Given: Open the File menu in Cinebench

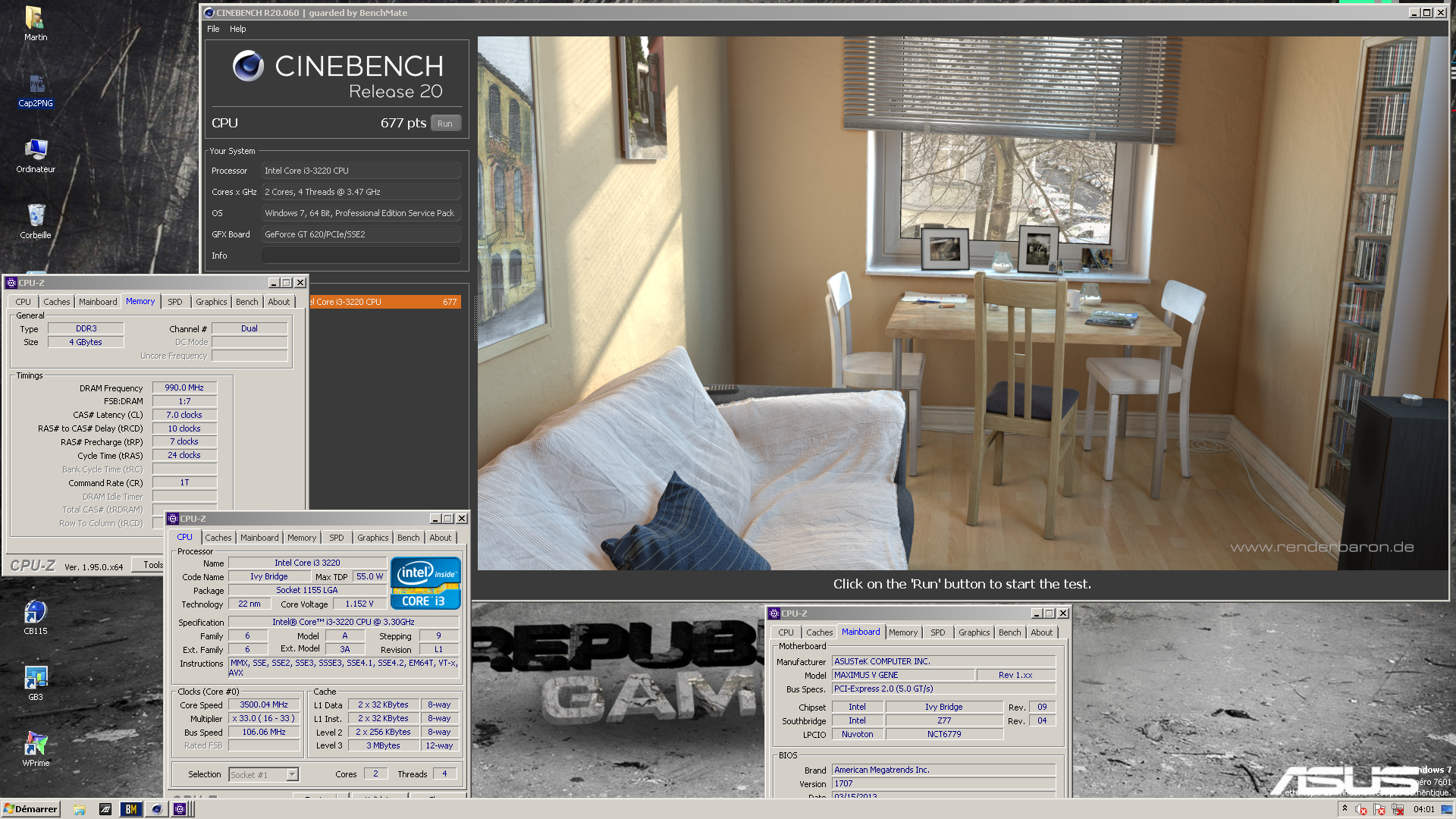Looking at the screenshot, I should 213,29.
